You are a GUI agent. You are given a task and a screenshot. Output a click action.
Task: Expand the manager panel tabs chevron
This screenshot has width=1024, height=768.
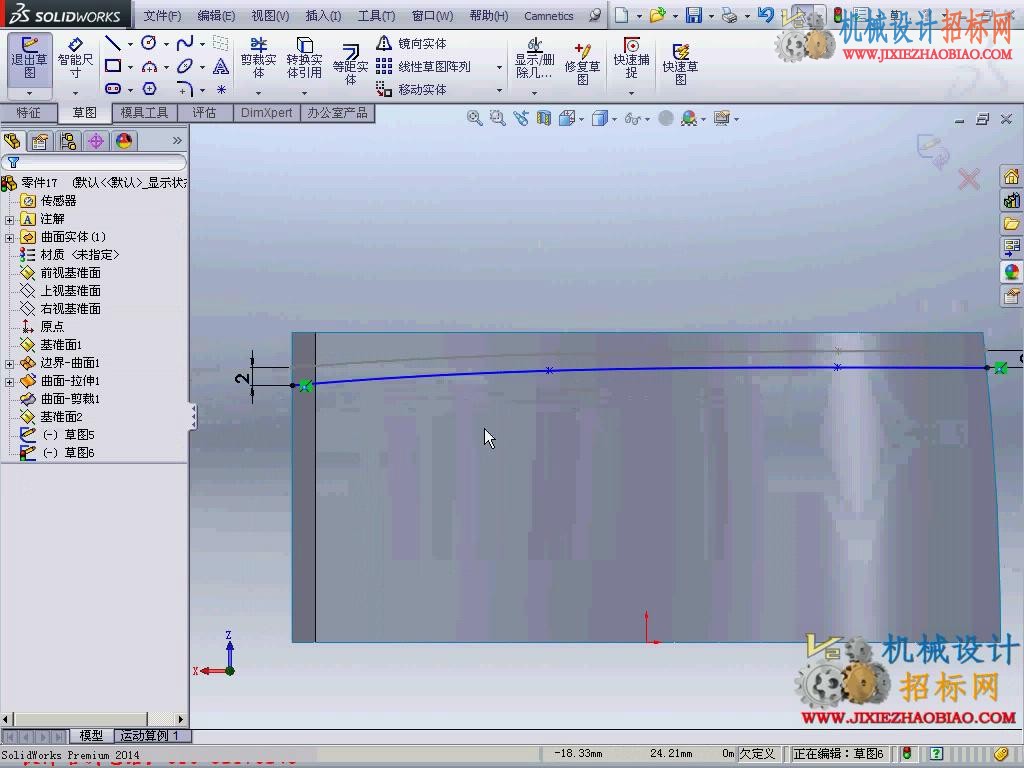pos(176,140)
